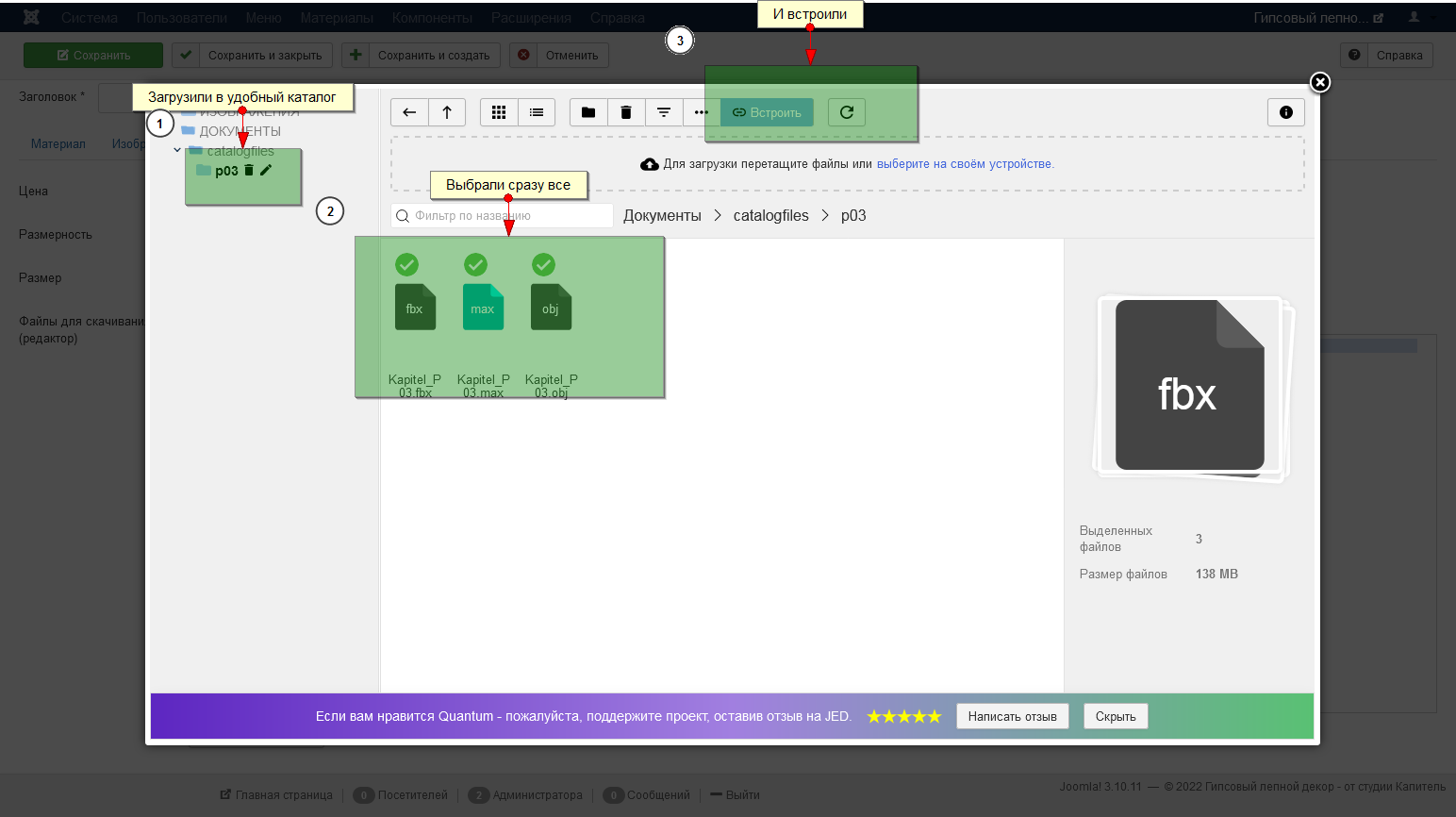The height and width of the screenshot is (817, 1456).
Task: Open the Меню menu
Action: click(x=264, y=18)
